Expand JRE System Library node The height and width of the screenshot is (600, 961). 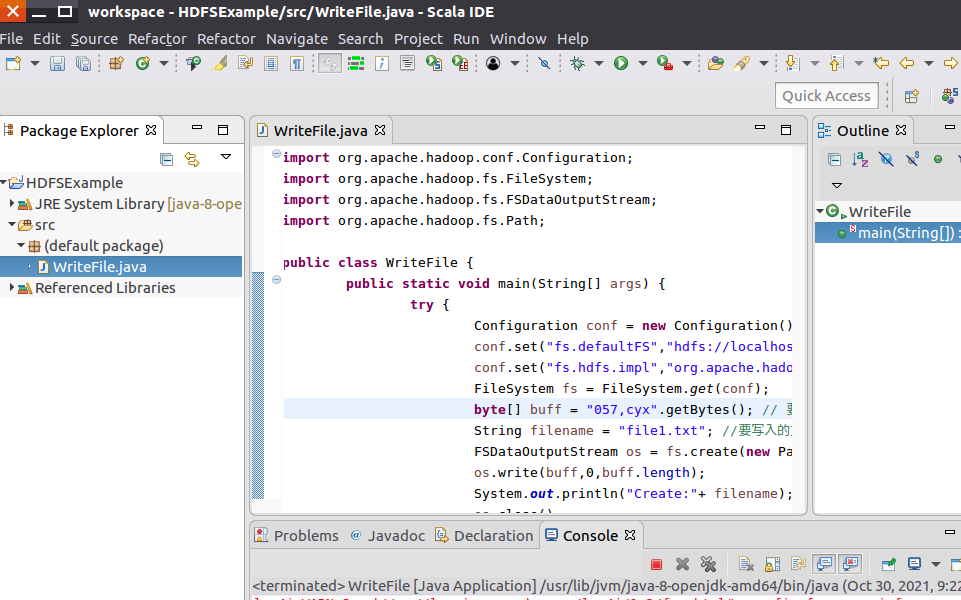pyautogui.click(x=12, y=203)
